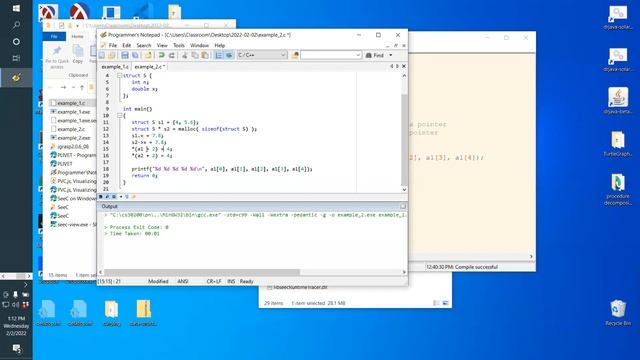Viewport: 640px width, 360px height.
Task: Toggle the word wrap toolbar icon
Action: pyautogui.click(x=229, y=55)
